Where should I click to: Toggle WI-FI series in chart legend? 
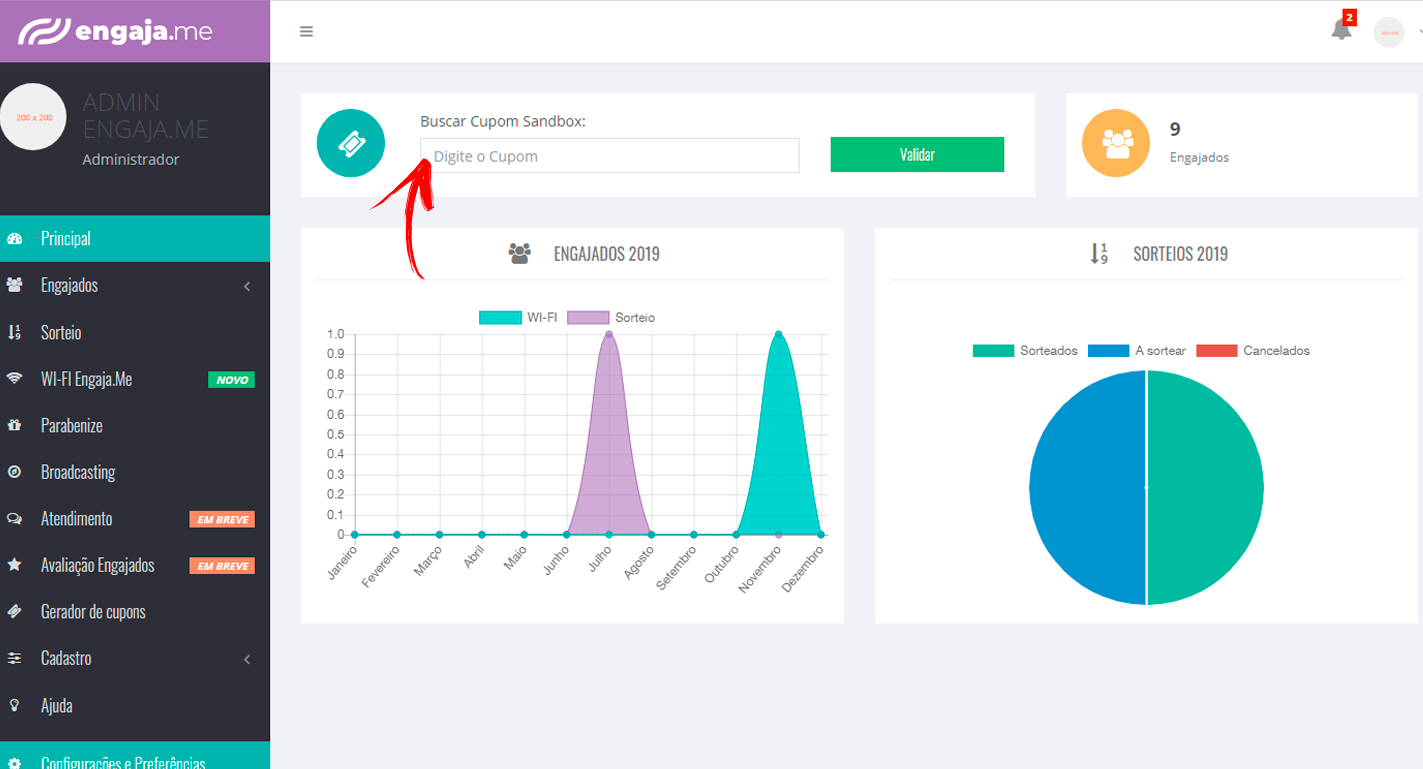pos(518,317)
